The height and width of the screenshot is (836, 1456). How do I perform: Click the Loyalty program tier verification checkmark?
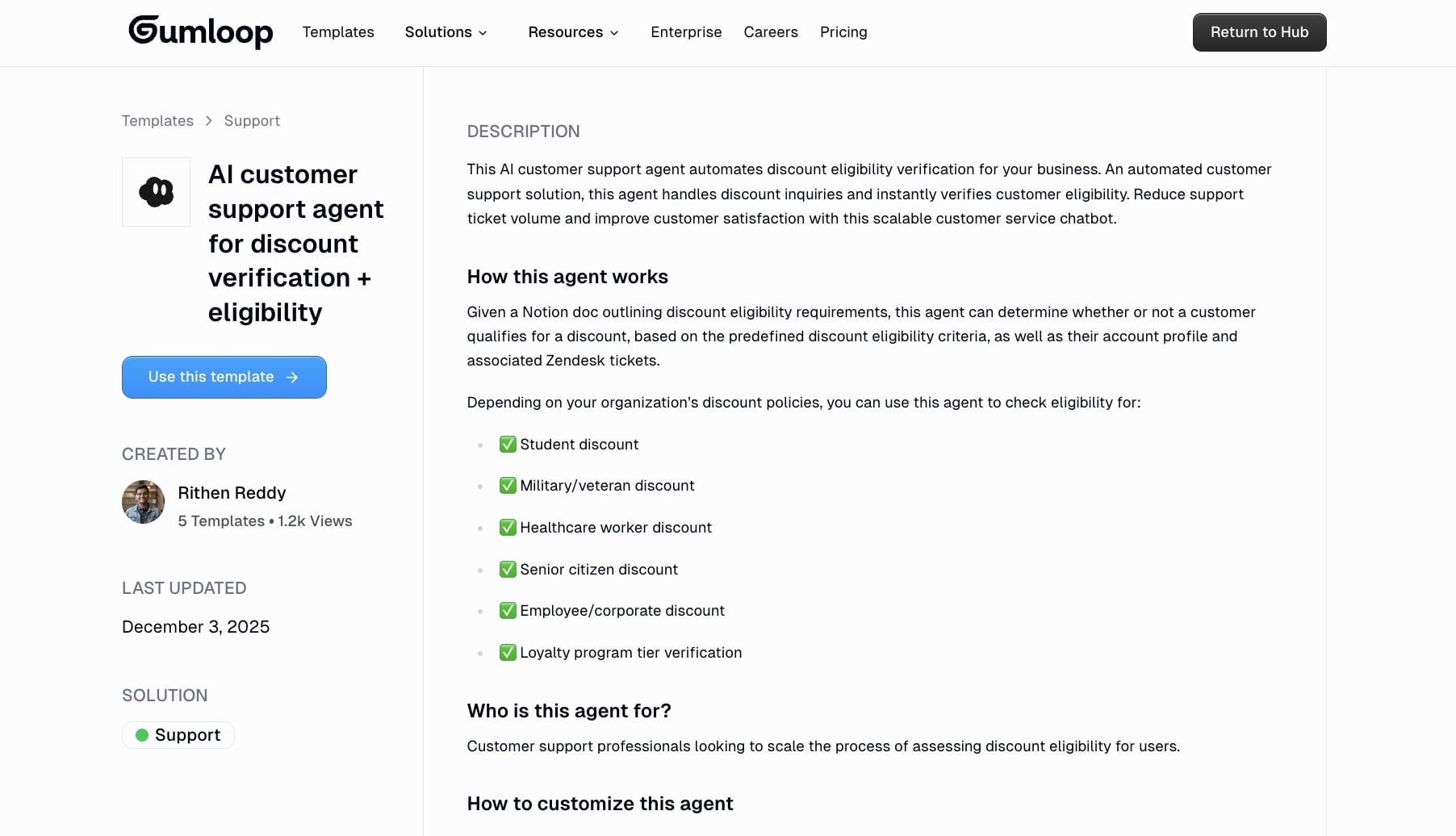tap(508, 652)
